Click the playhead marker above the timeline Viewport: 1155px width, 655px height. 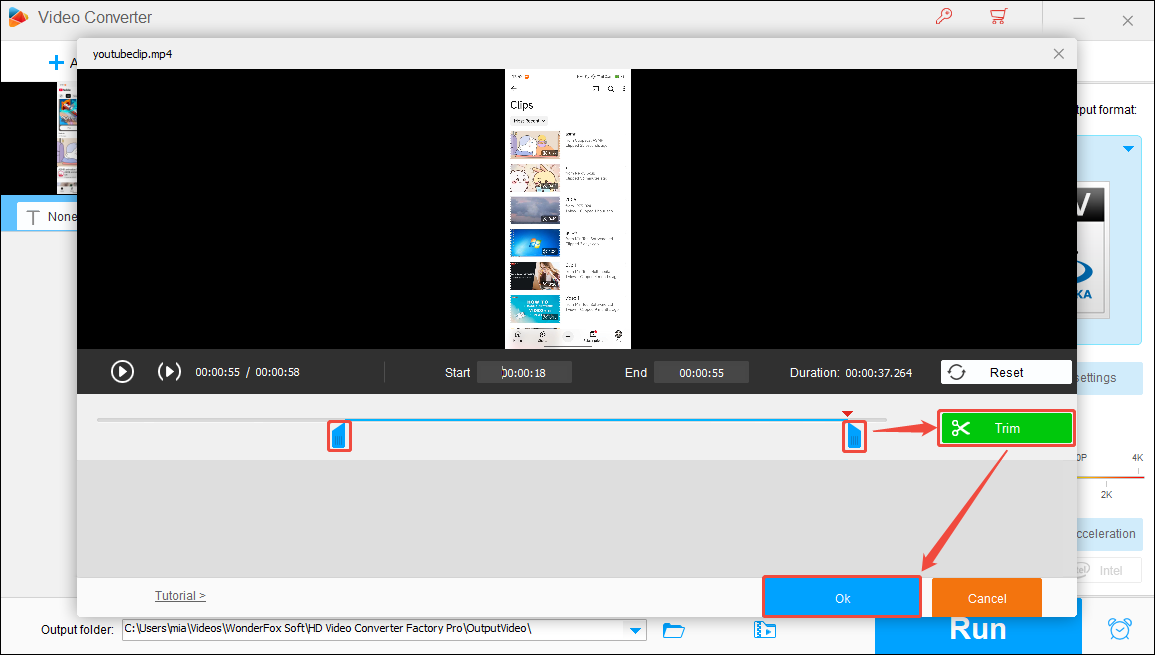click(x=847, y=411)
